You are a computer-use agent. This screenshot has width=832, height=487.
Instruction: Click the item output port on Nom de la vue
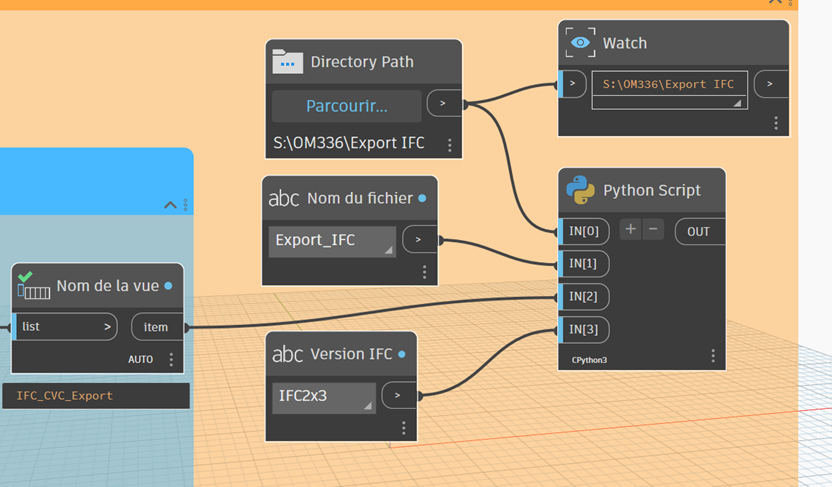point(156,327)
